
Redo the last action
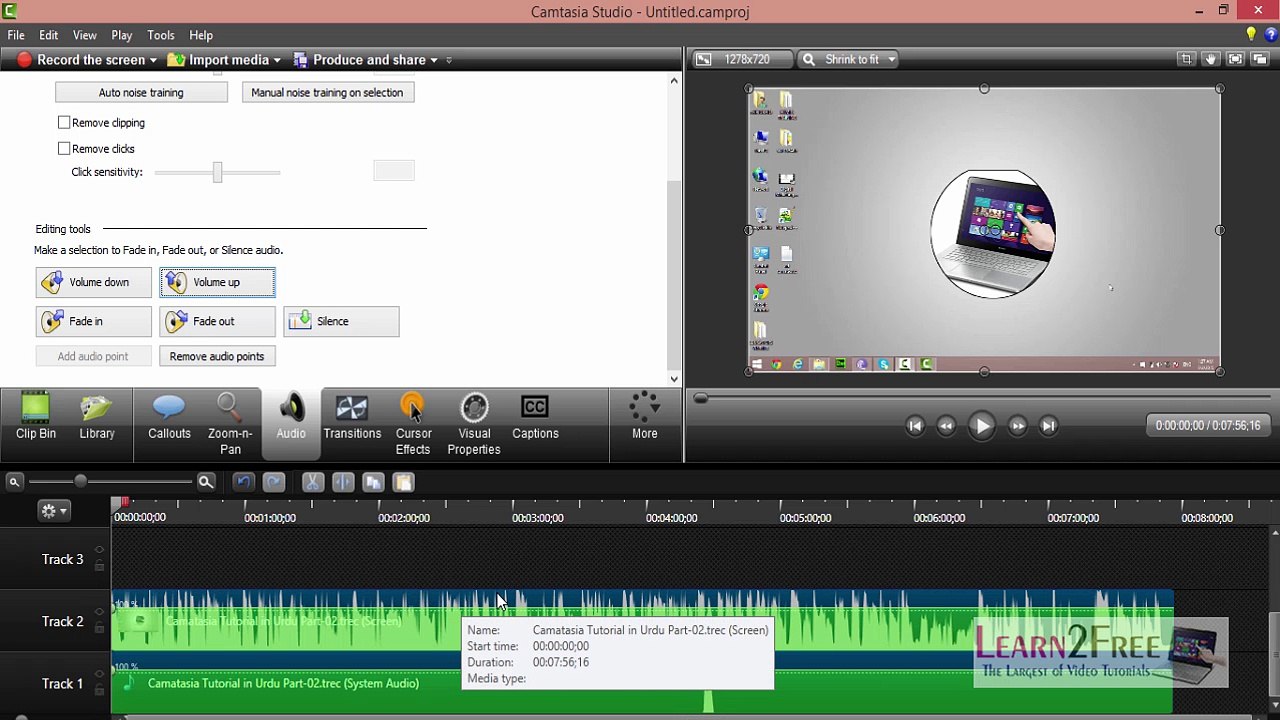(x=274, y=483)
